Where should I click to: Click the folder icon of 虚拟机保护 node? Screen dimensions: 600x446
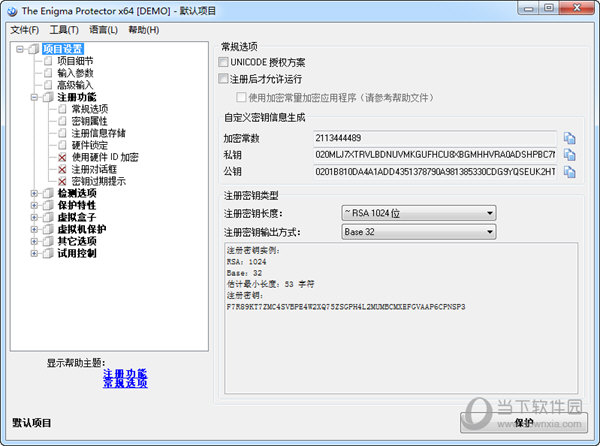48,229
